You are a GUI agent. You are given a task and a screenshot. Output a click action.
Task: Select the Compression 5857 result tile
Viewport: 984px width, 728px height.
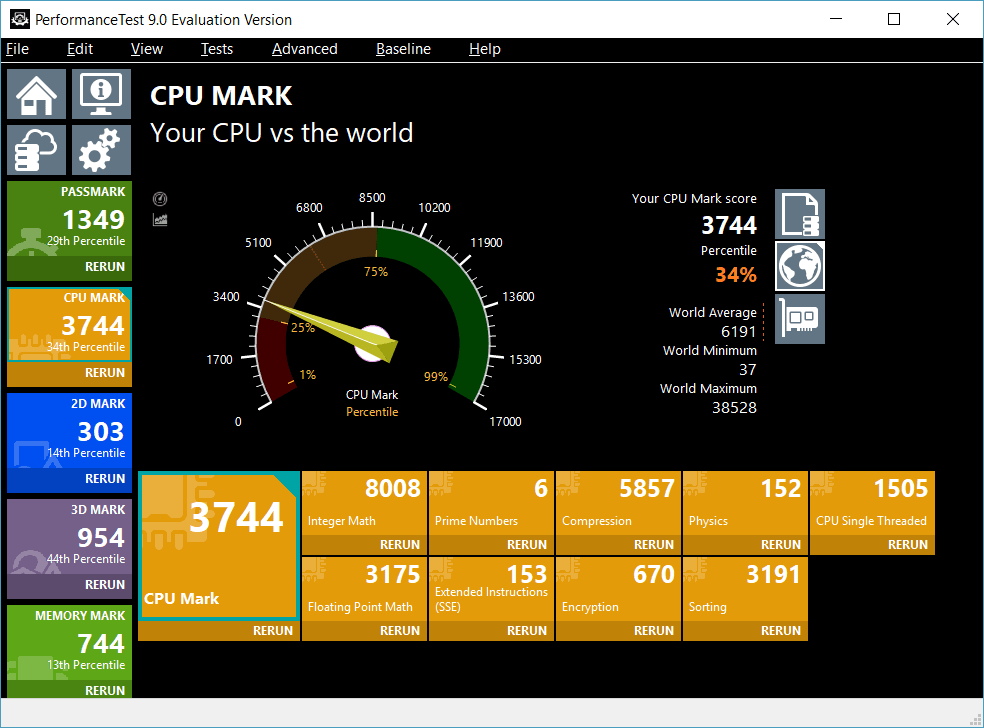pos(618,503)
